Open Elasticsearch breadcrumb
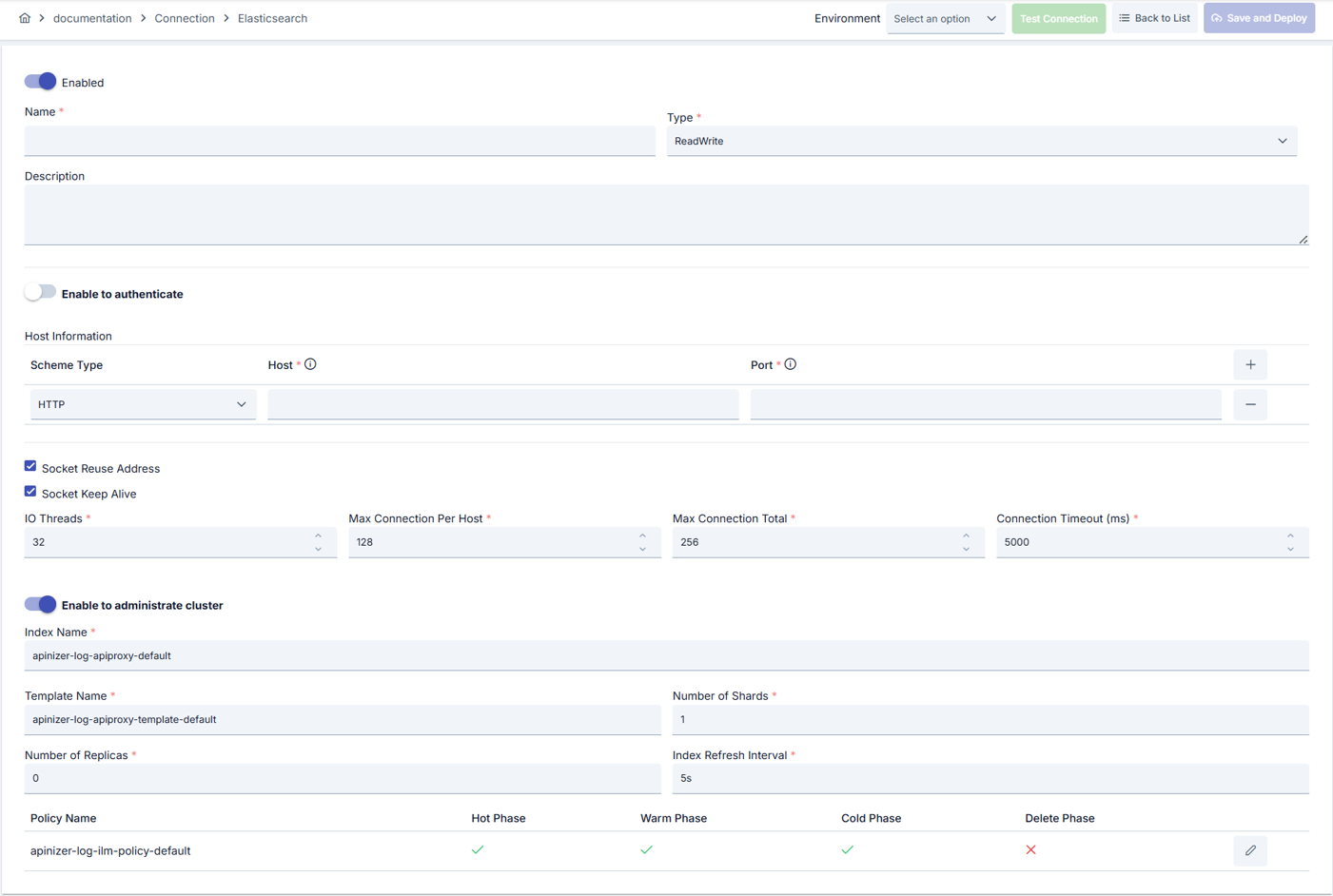This screenshot has width=1333, height=896. pyautogui.click(x=272, y=18)
